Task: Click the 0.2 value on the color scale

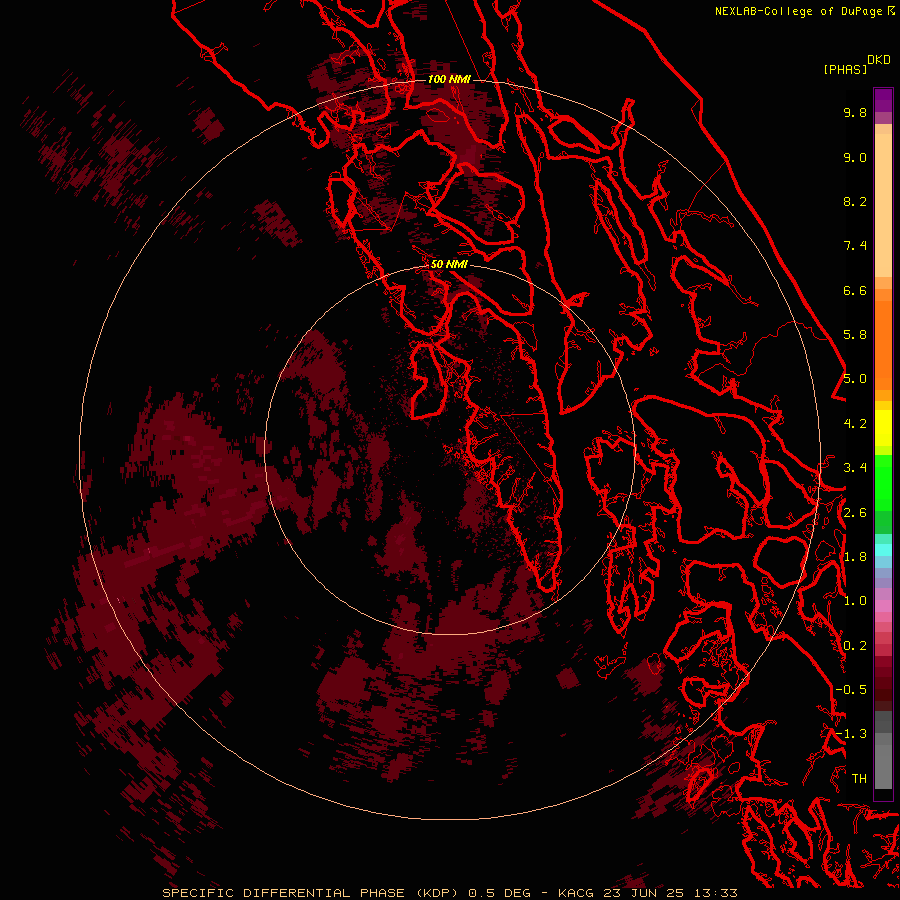Action: [x=855, y=646]
